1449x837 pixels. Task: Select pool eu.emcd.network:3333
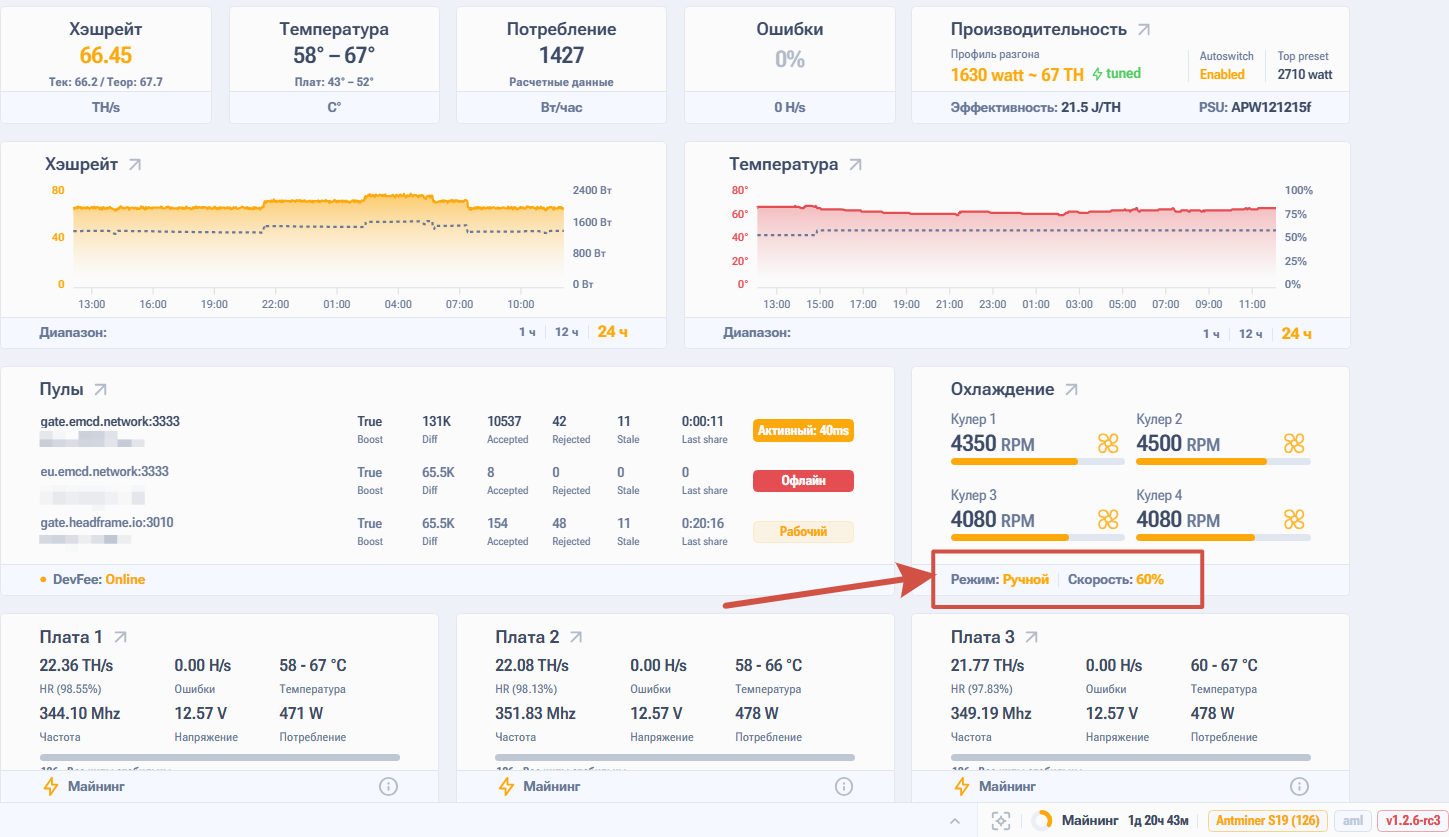coord(105,471)
